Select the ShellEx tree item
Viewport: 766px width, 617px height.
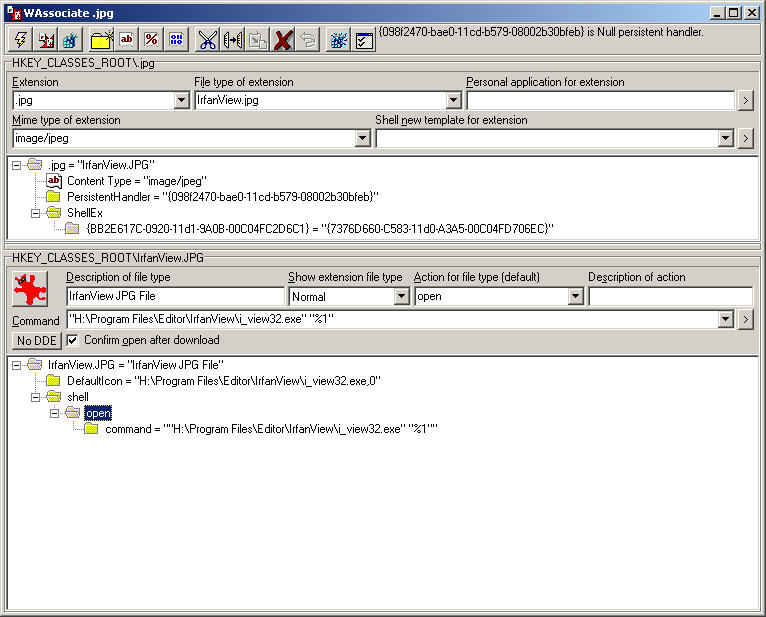click(85, 213)
